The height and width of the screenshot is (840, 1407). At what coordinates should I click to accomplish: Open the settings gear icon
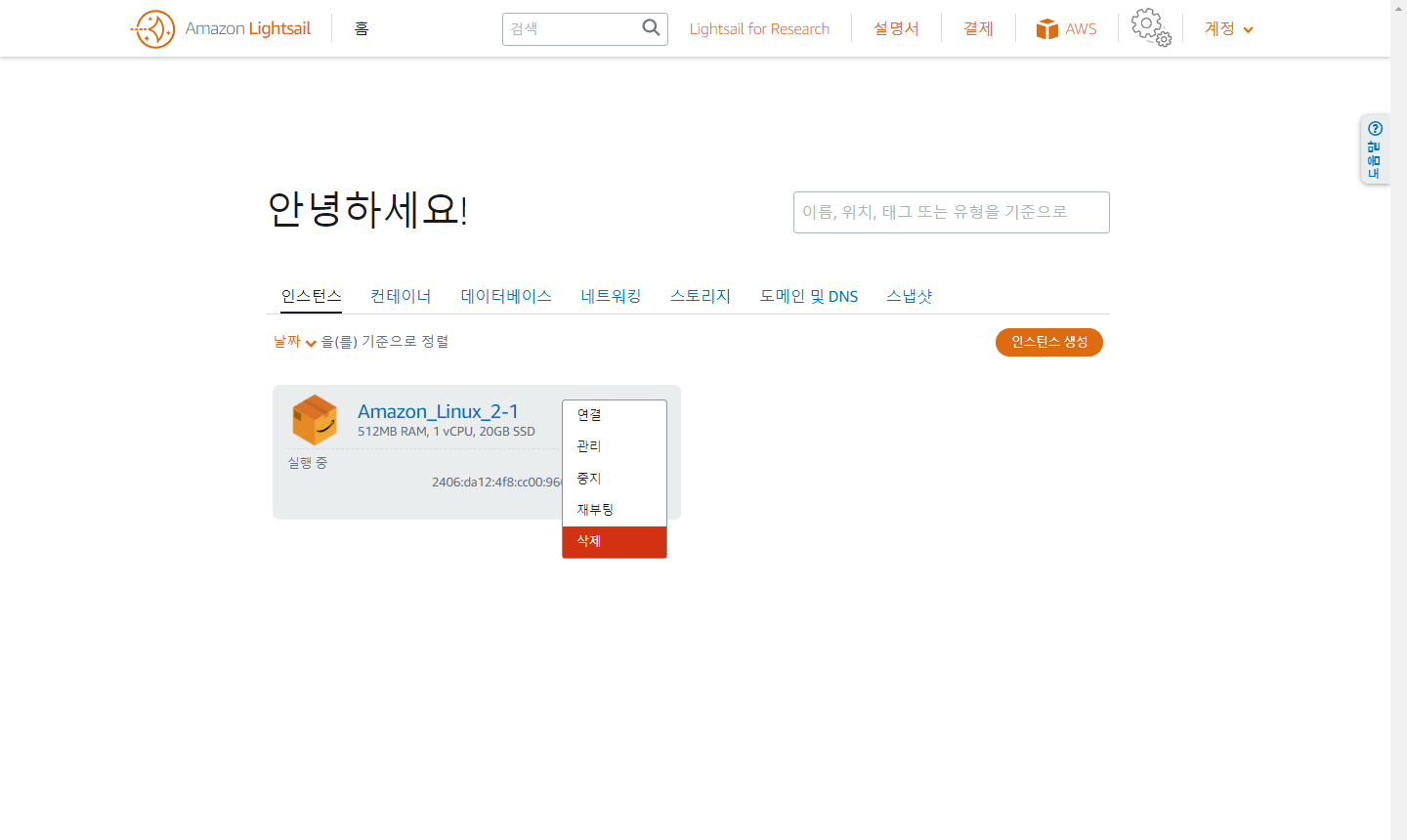[1151, 28]
